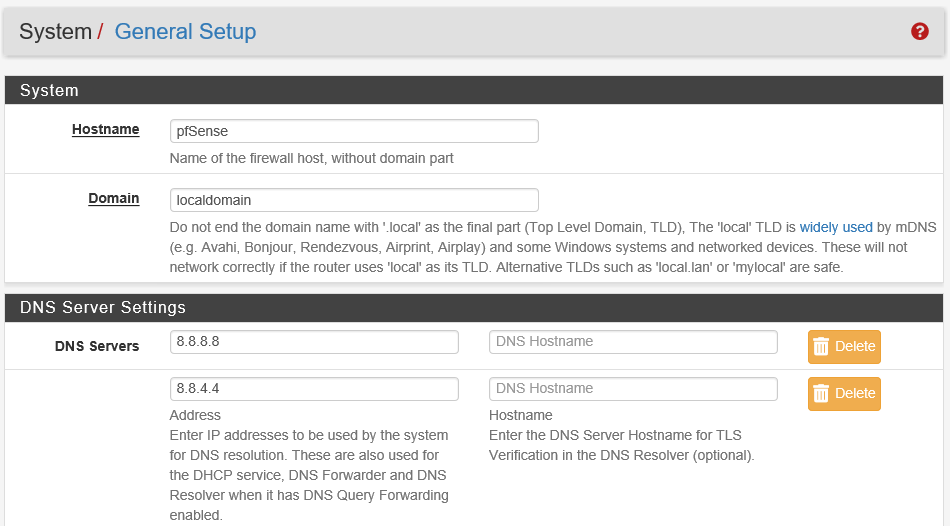The image size is (950, 526).
Task: Open the red help question mark icon
Action: [919, 32]
